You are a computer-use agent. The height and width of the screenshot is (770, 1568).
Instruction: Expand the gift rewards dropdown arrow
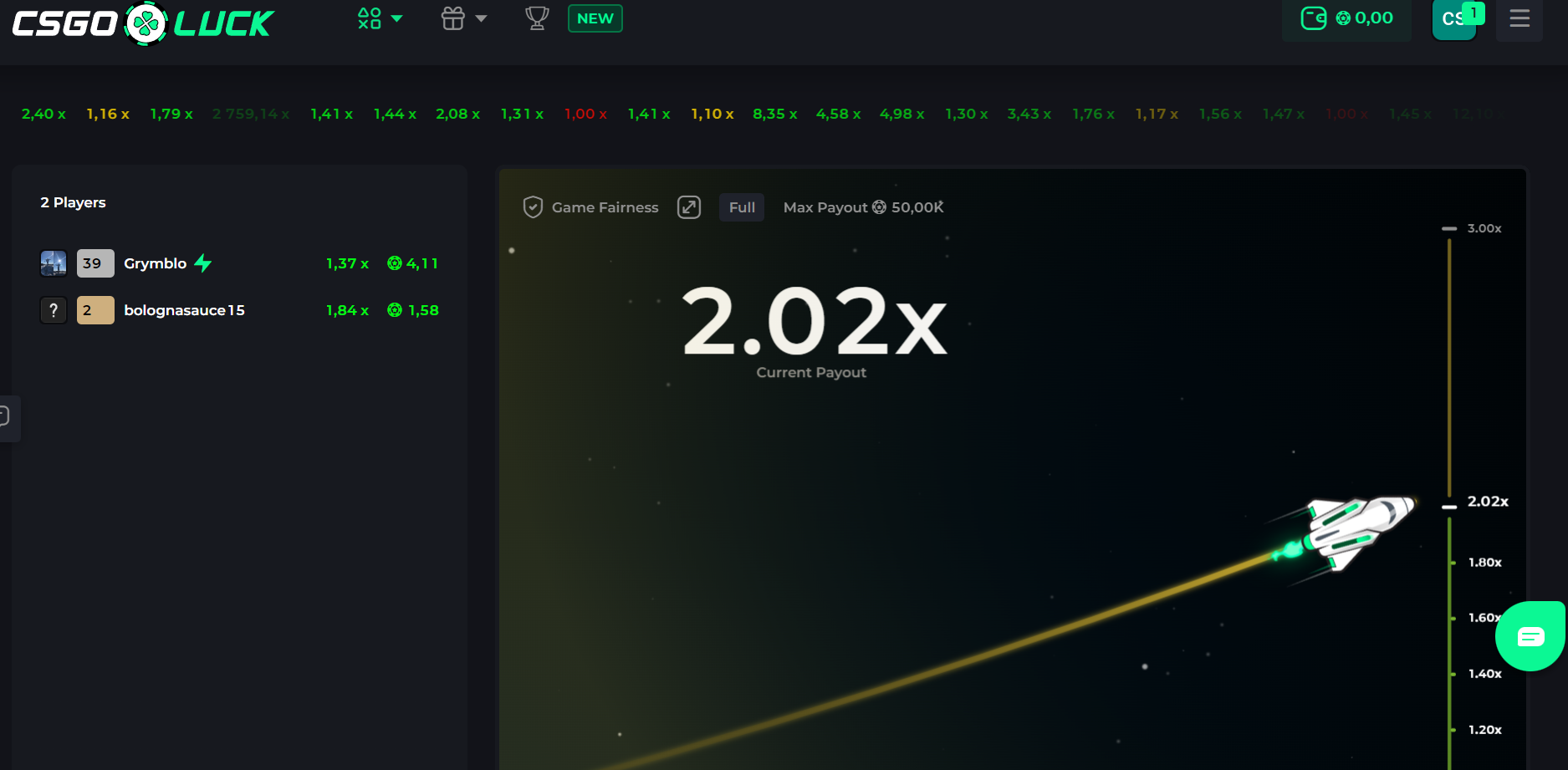coord(481,18)
